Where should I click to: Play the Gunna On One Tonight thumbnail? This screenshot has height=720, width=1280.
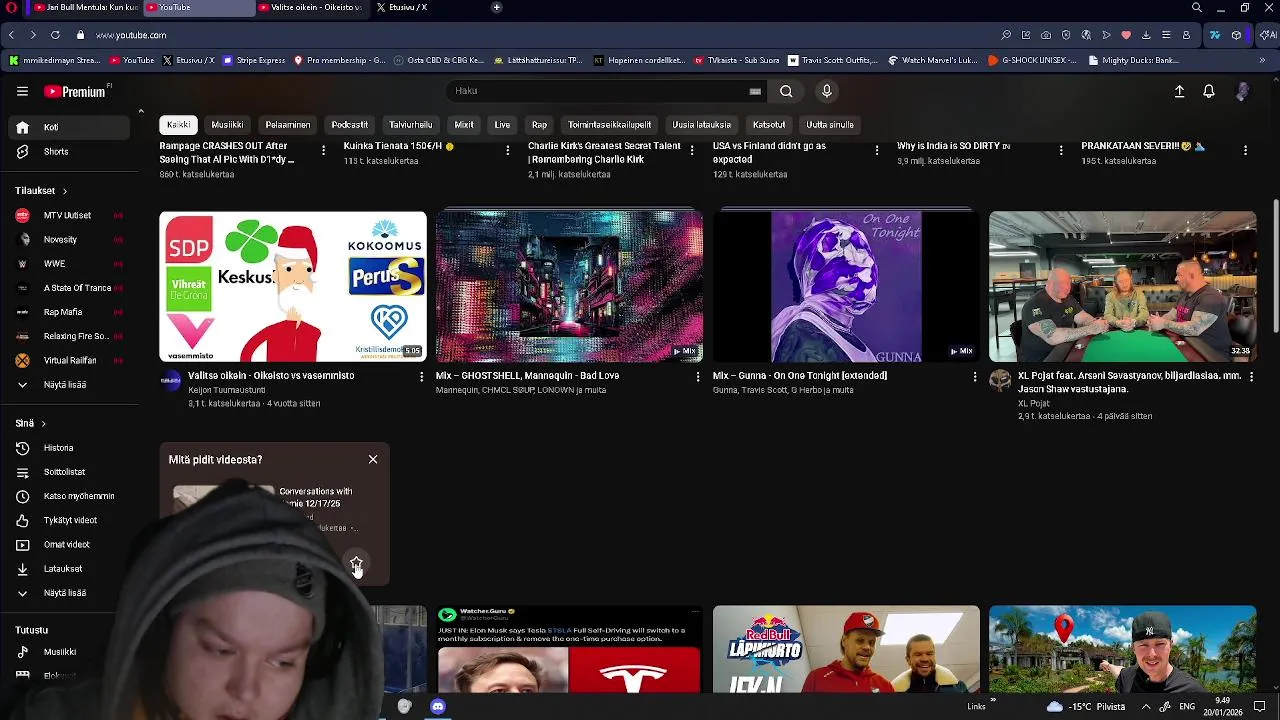pyautogui.click(x=846, y=286)
